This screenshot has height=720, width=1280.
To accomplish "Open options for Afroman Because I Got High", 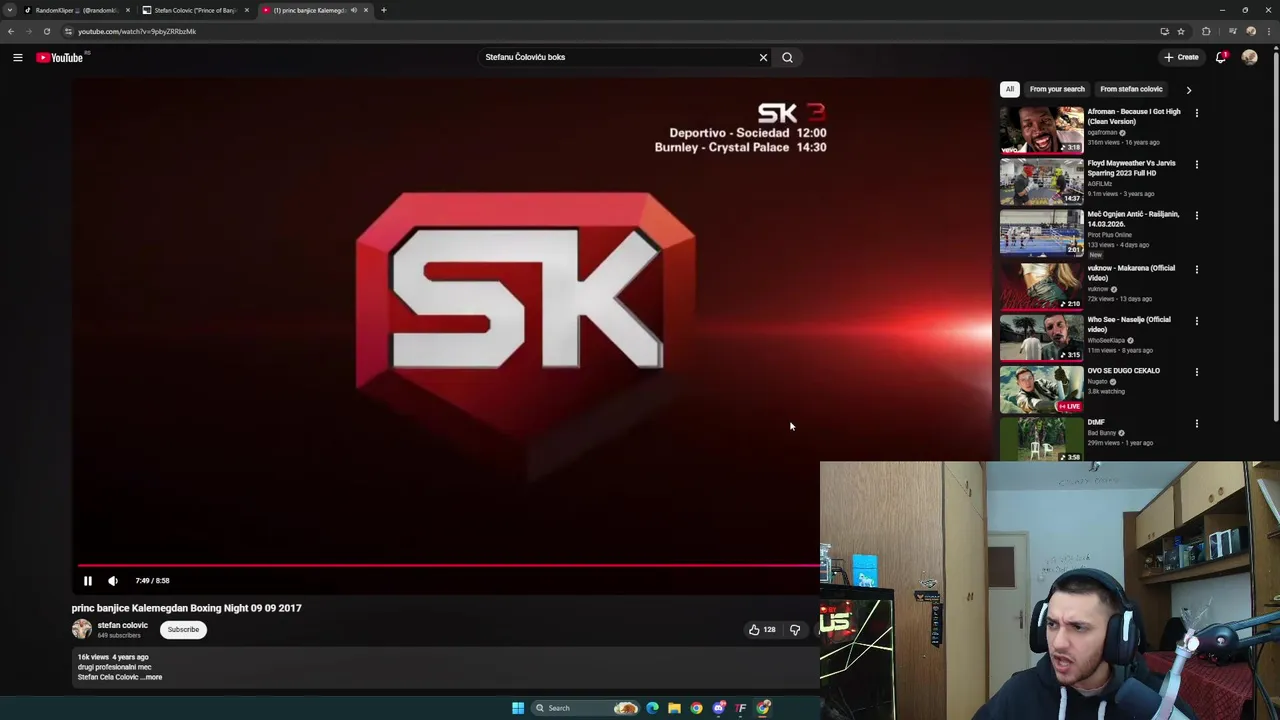I will (1196, 113).
